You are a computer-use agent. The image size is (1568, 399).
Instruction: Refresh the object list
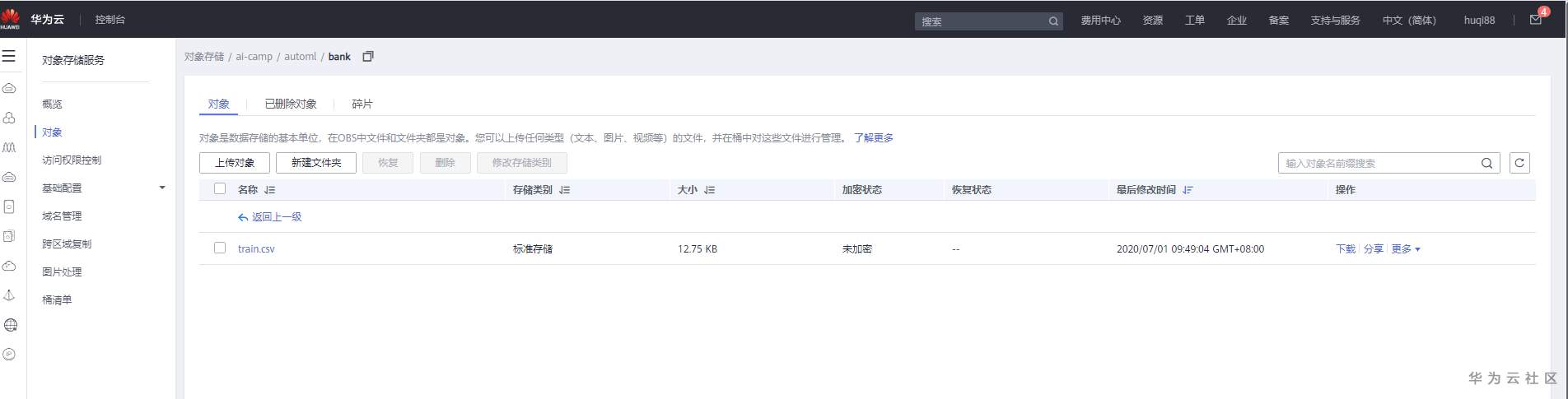click(1519, 163)
